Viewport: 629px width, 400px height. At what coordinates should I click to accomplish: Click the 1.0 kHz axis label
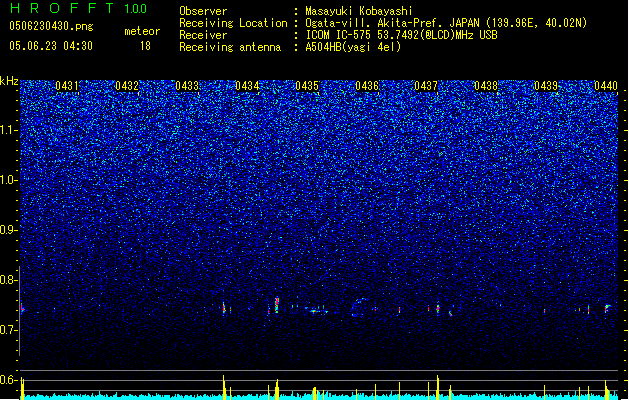click(x=9, y=180)
